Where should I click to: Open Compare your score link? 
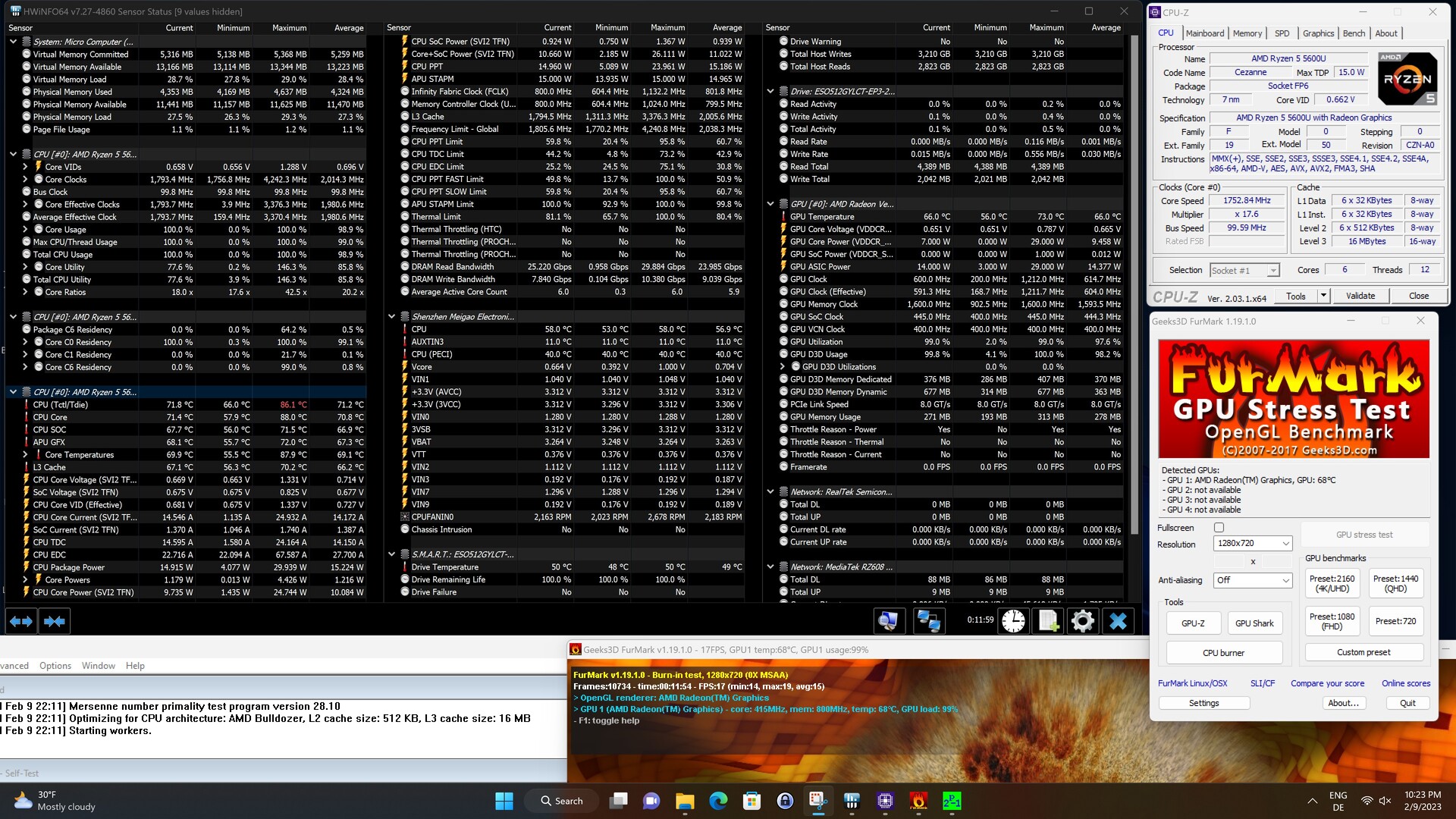[x=1327, y=683]
